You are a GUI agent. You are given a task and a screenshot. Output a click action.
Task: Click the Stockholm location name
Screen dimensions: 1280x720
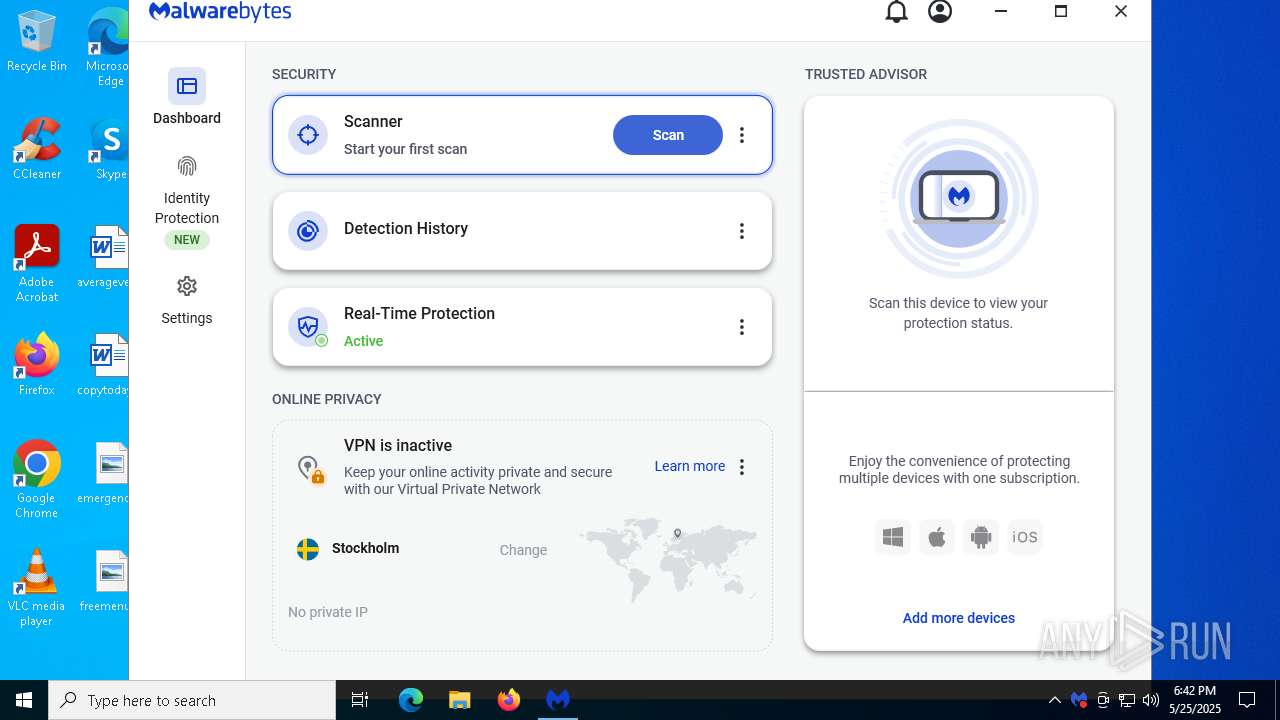365,548
